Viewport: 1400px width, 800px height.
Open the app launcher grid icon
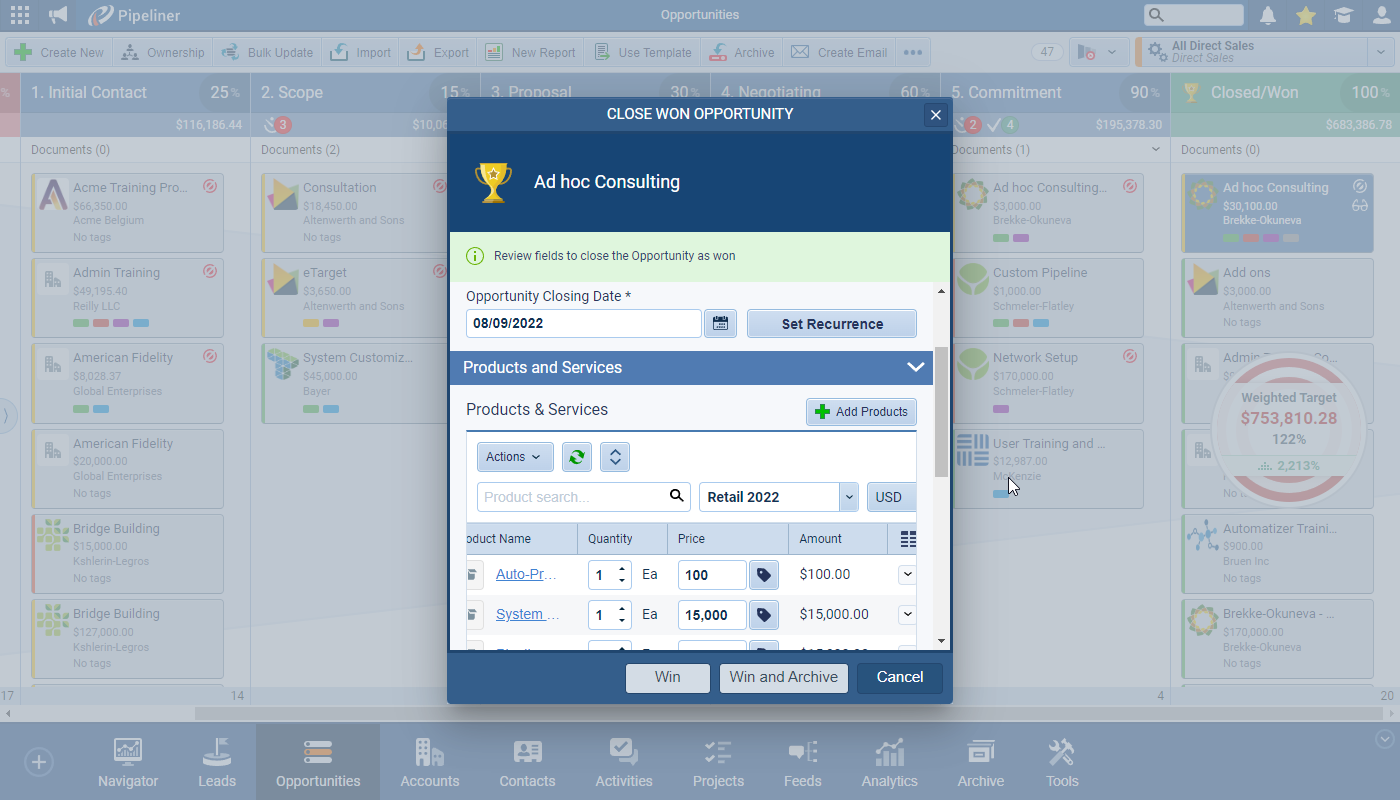[x=20, y=15]
